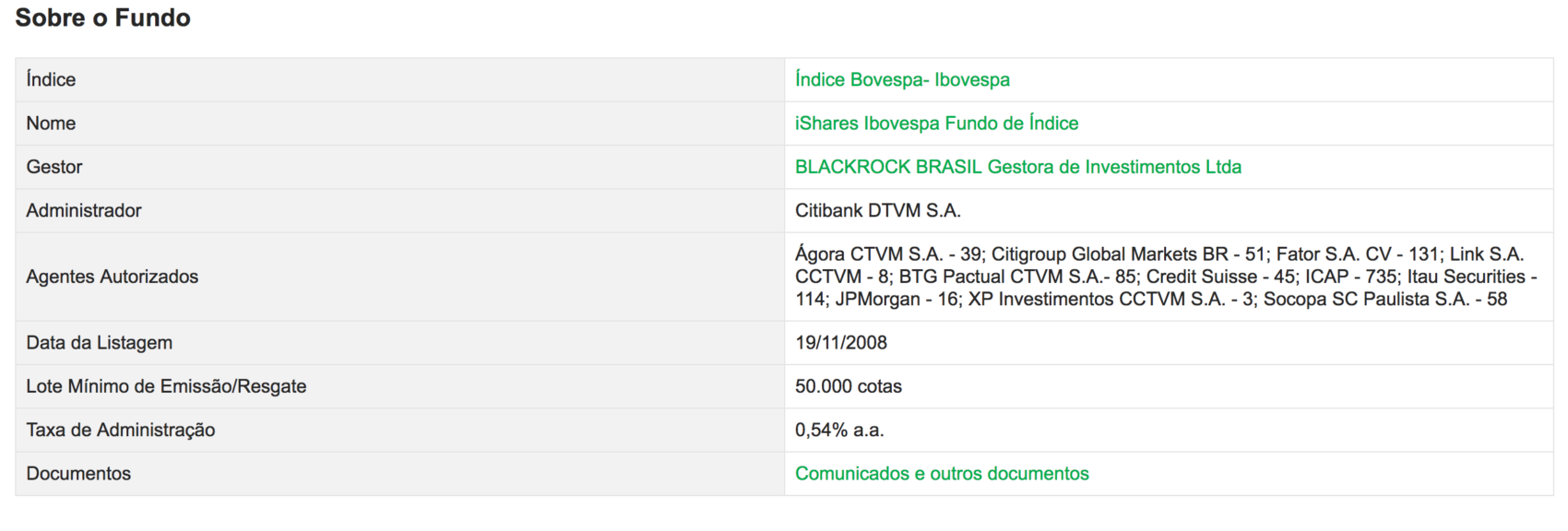This screenshot has height=531, width=1568.
Task: Open the Índice Bovespa- Ibovespa link
Action: 902,79
